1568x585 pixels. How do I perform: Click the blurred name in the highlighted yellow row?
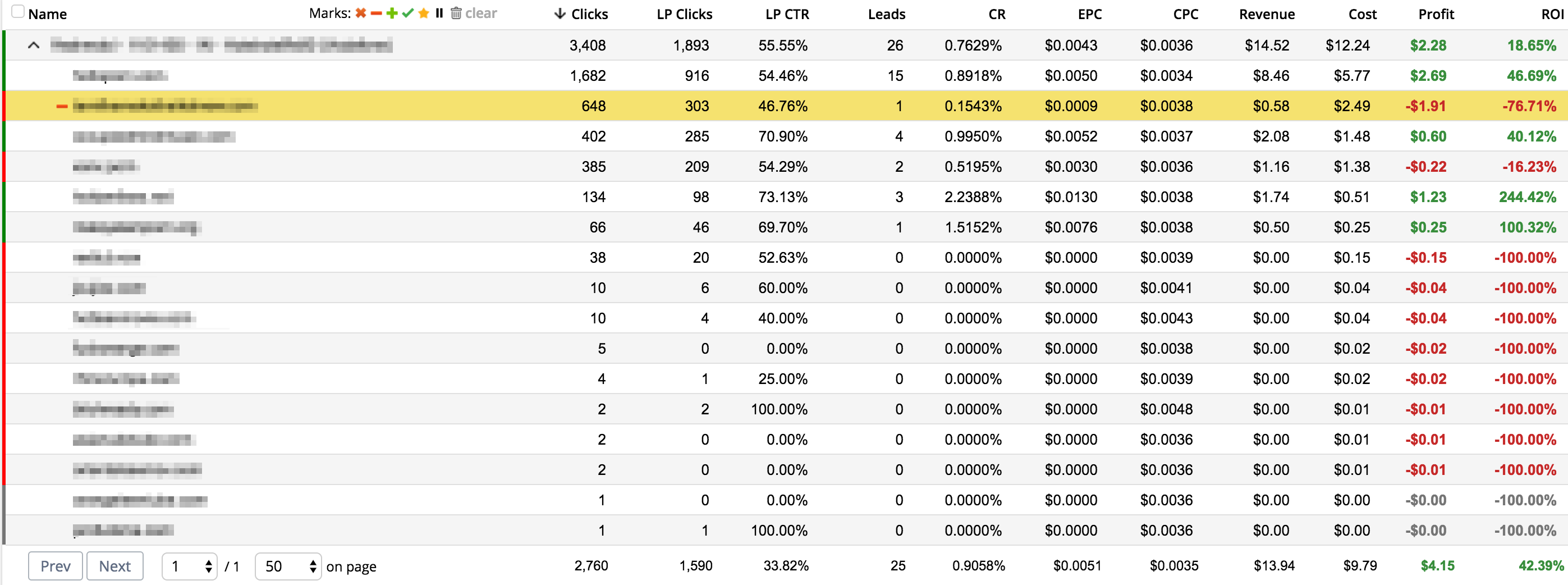[164, 107]
